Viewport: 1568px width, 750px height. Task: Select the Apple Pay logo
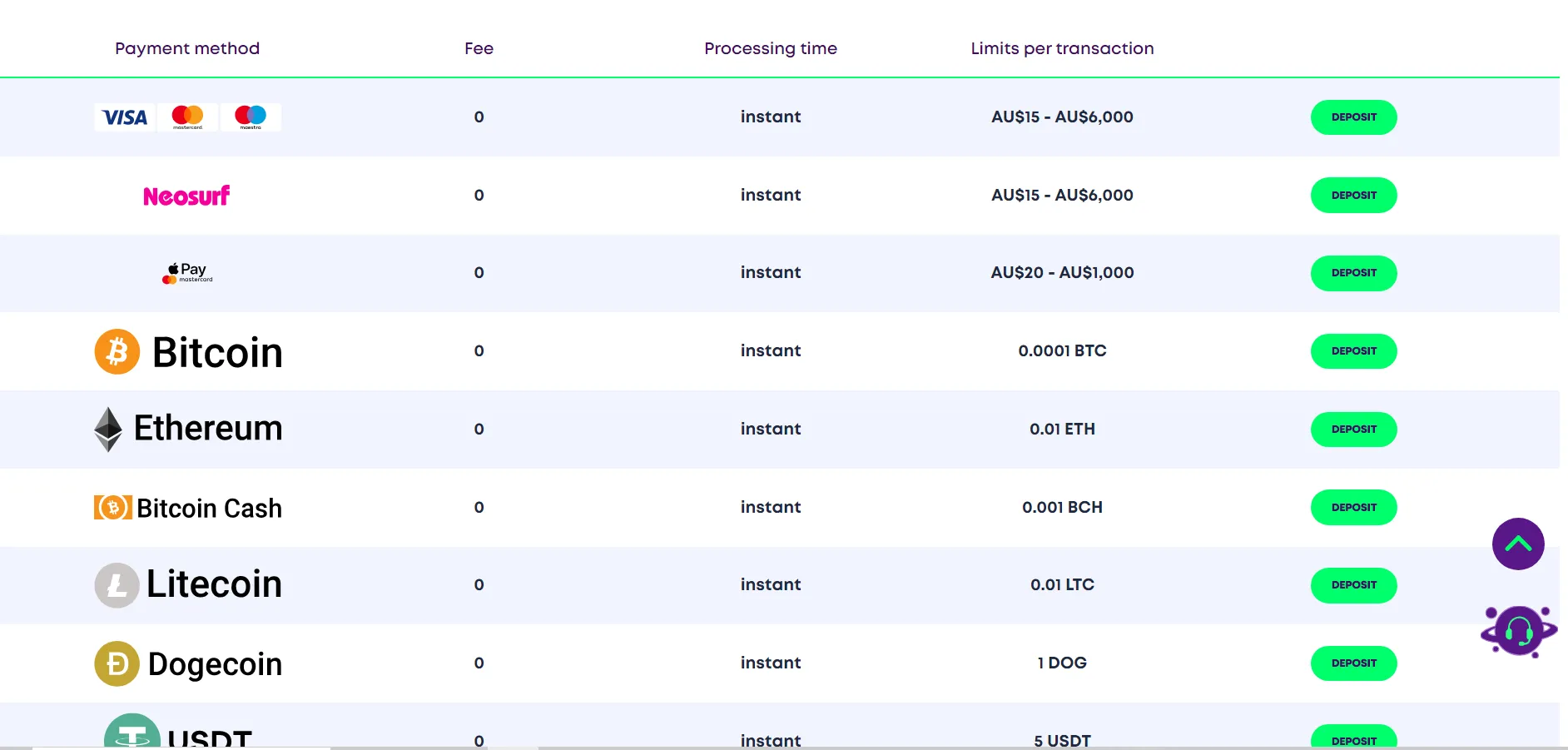[187, 273]
